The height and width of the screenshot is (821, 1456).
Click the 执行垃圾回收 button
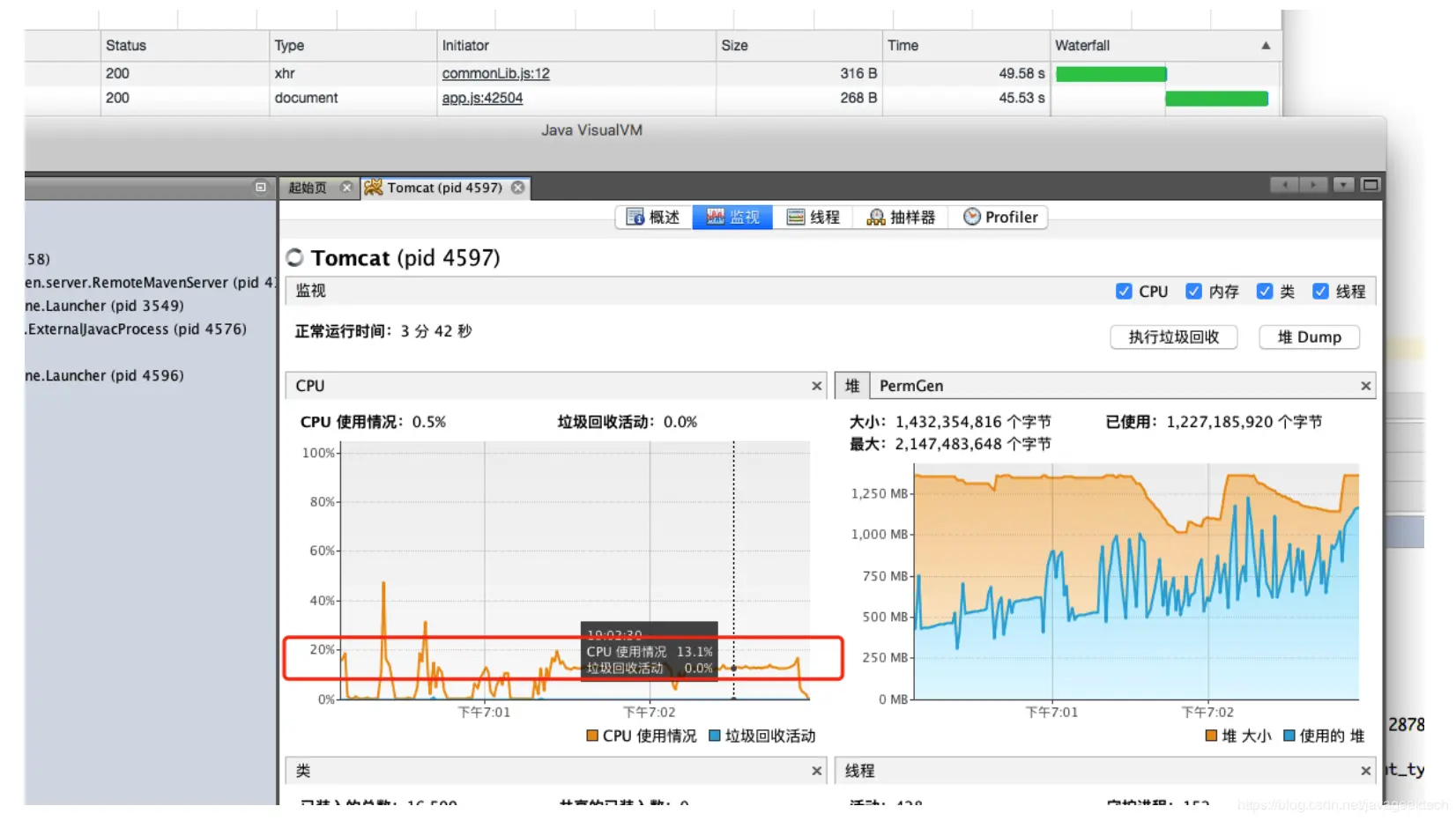tap(1173, 337)
